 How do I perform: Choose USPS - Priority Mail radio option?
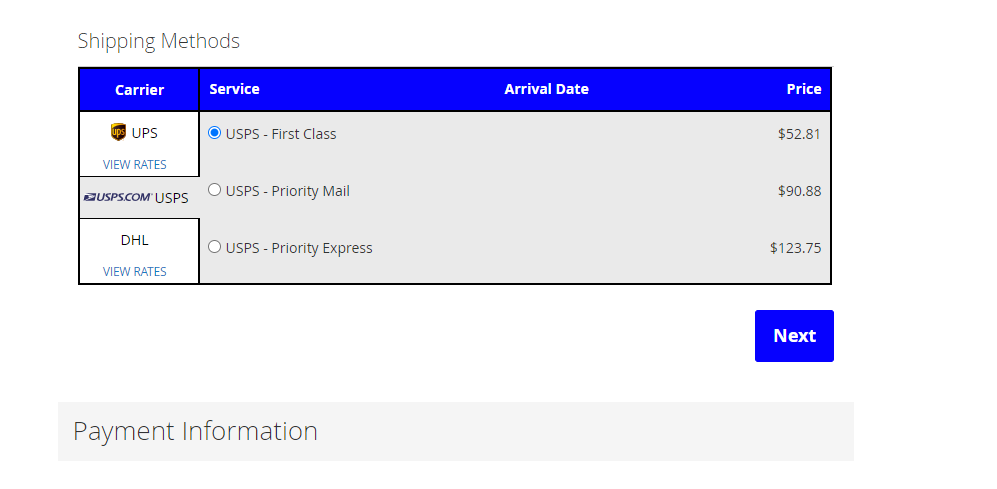[214, 189]
